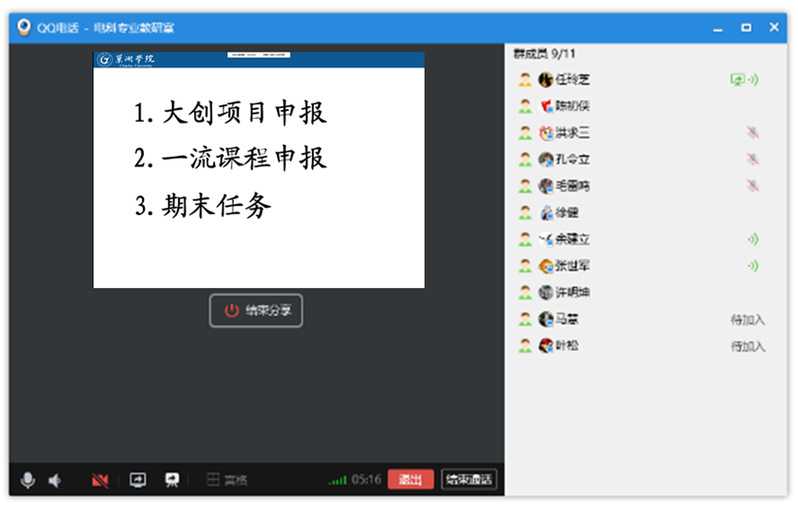Click the red 退出 button
Image resolution: width=798 pixels, height=505 pixels.
[x=410, y=480]
